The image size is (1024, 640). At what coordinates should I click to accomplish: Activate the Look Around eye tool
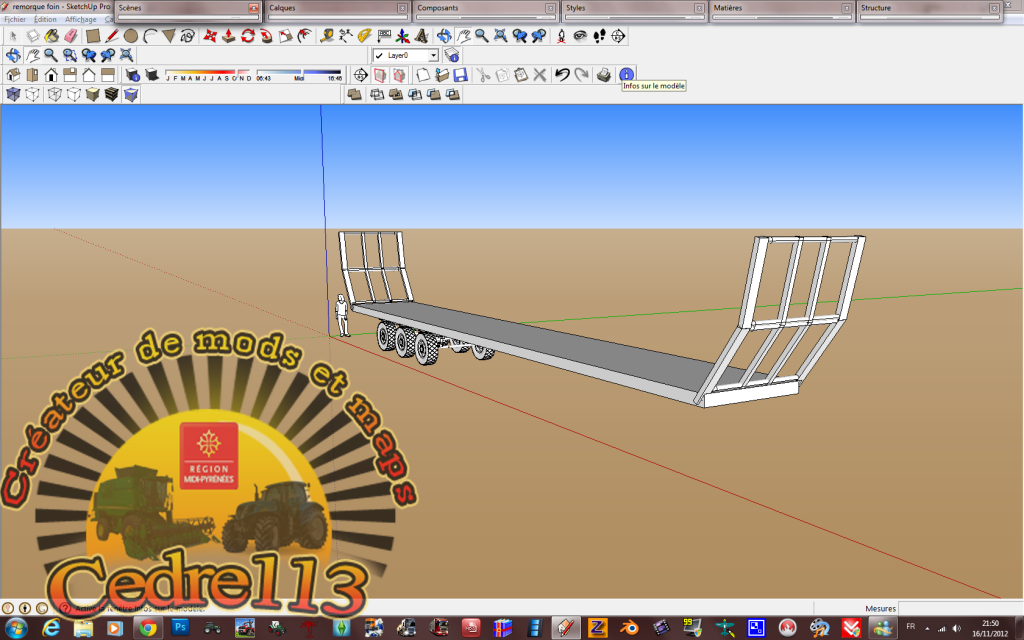[580, 36]
